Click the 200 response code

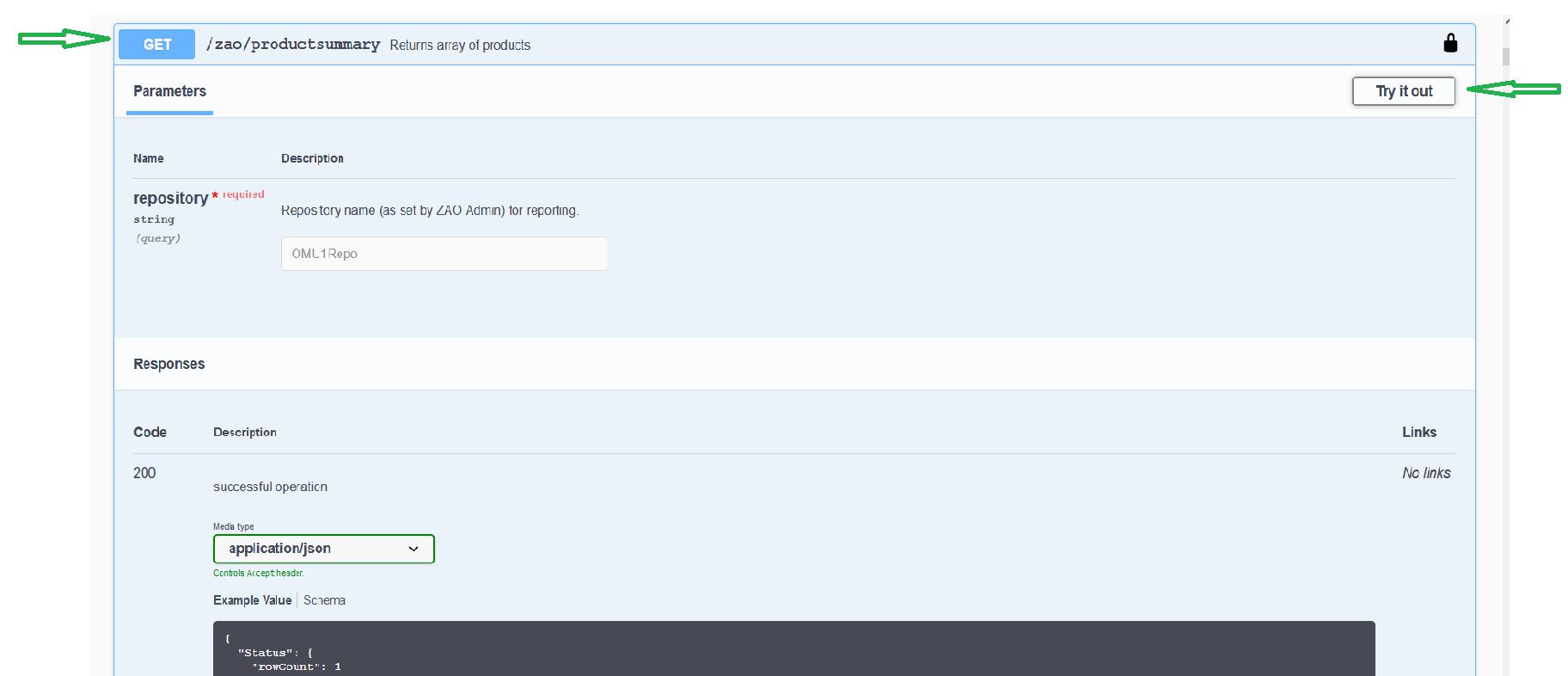pos(144,473)
